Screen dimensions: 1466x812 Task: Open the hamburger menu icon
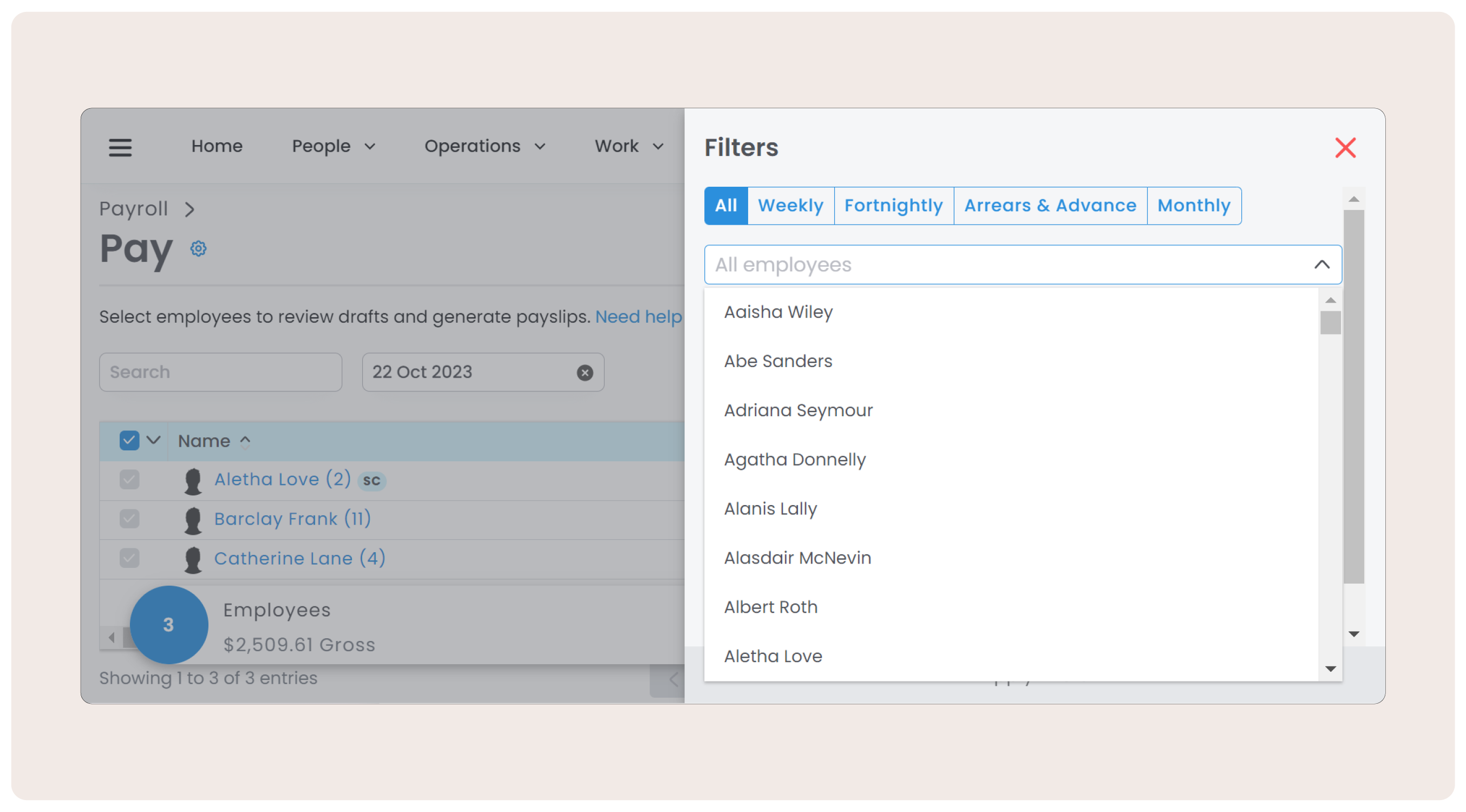point(120,147)
